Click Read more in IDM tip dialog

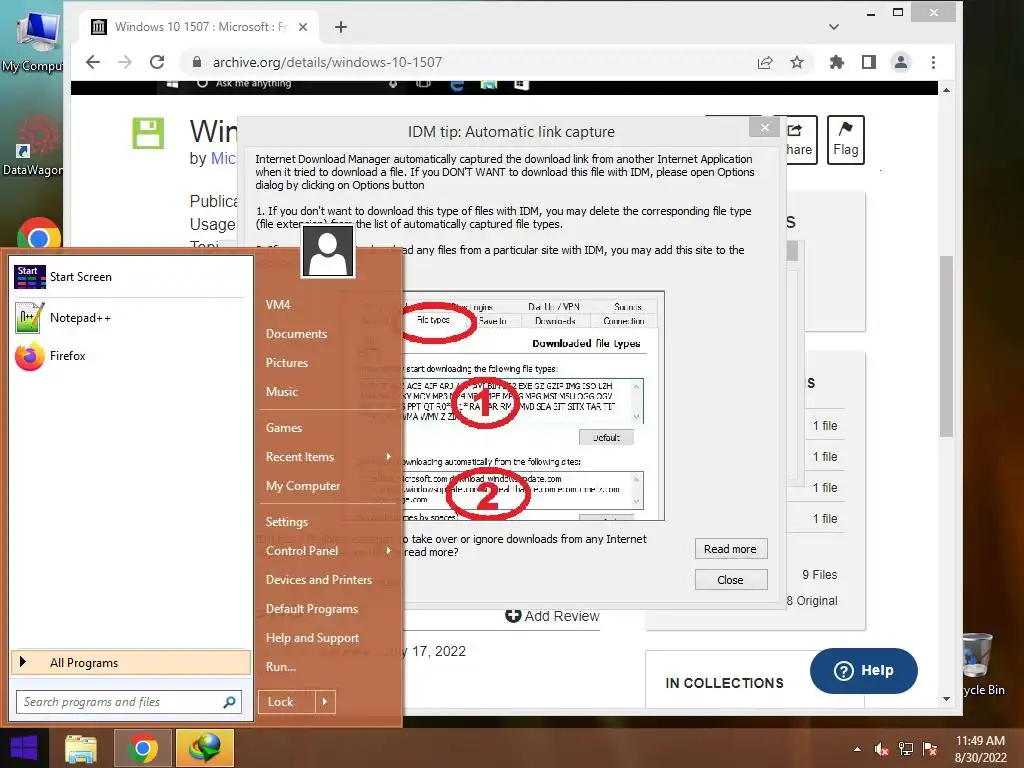click(x=731, y=549)
